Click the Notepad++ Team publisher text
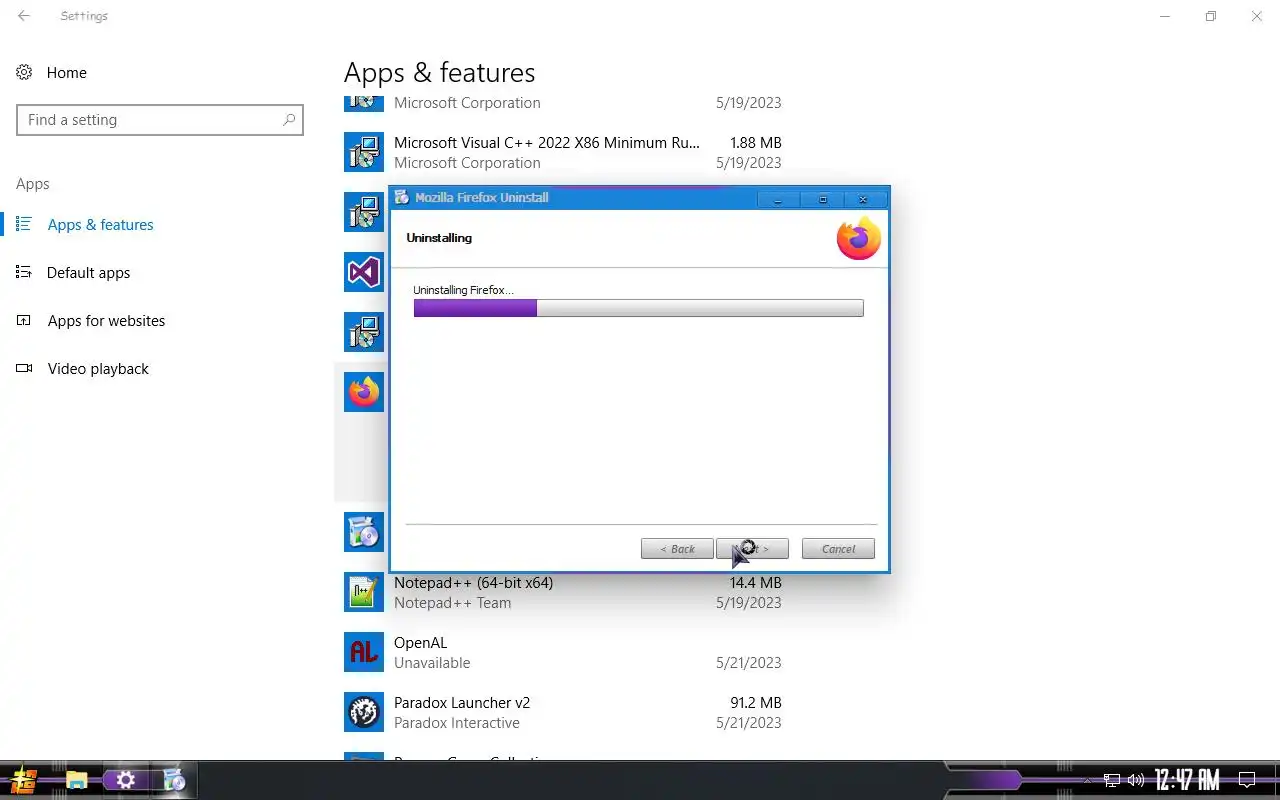This screenshot has width=1280, height=800. (452, 603)
